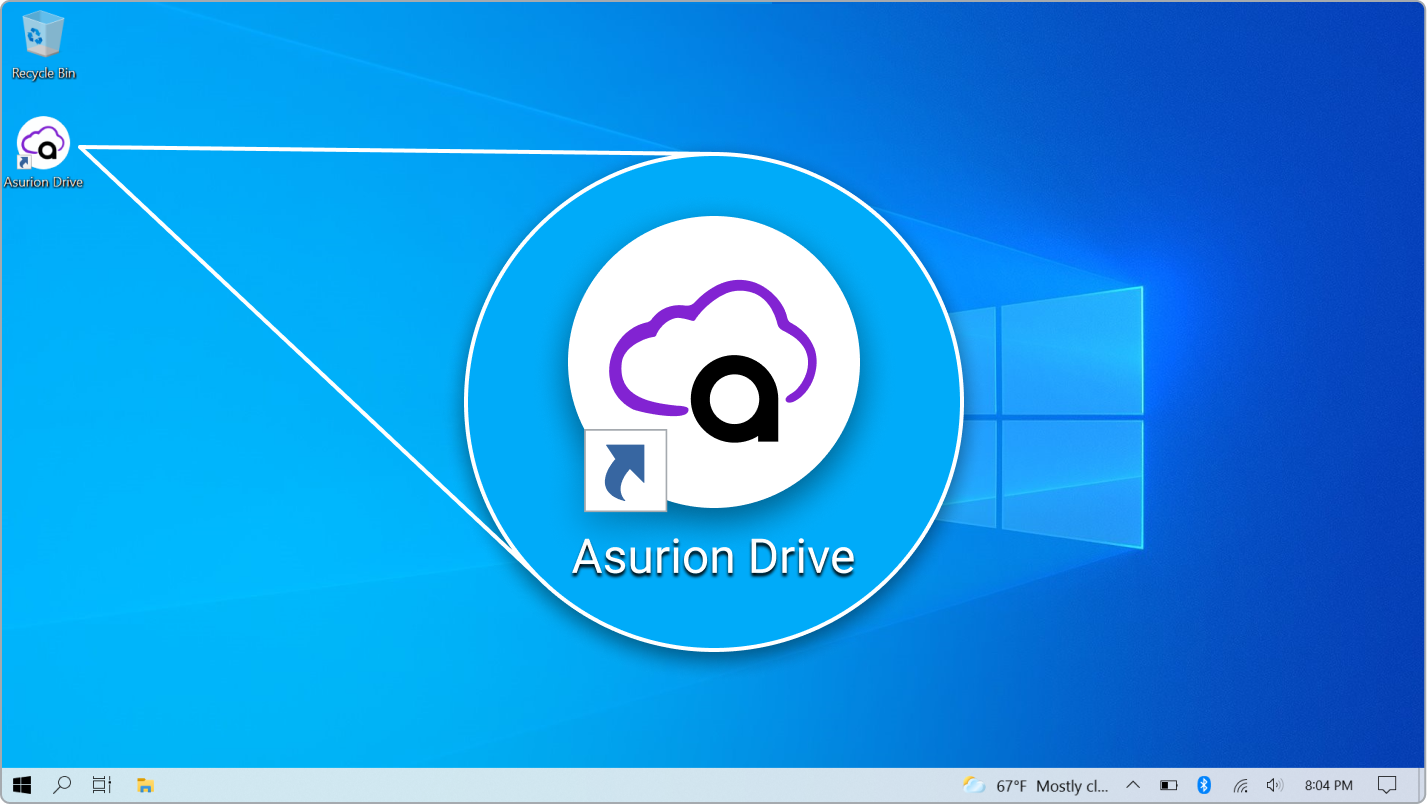The width and height of the screenshot is (1427, 804).
Task: Launch File Explorer from the taskbar
Action: pos(145,785)
